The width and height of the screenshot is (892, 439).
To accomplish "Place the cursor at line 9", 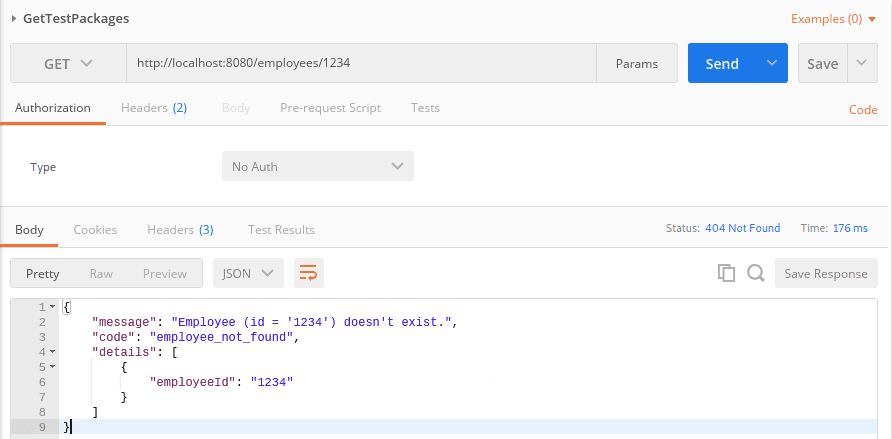I will [x=466, y=427].
